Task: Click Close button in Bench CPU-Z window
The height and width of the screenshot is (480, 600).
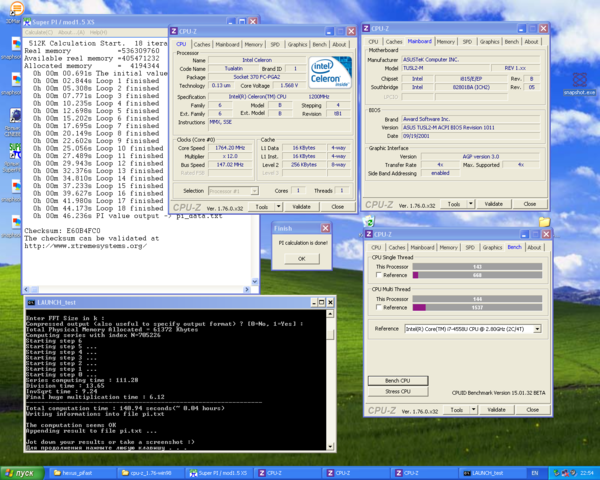Action: point(532,410)
